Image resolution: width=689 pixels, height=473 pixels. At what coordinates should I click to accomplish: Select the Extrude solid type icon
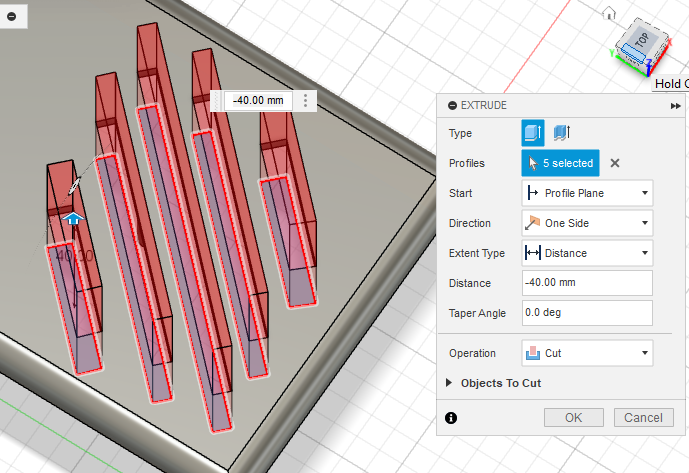click(x=533, y=133)
